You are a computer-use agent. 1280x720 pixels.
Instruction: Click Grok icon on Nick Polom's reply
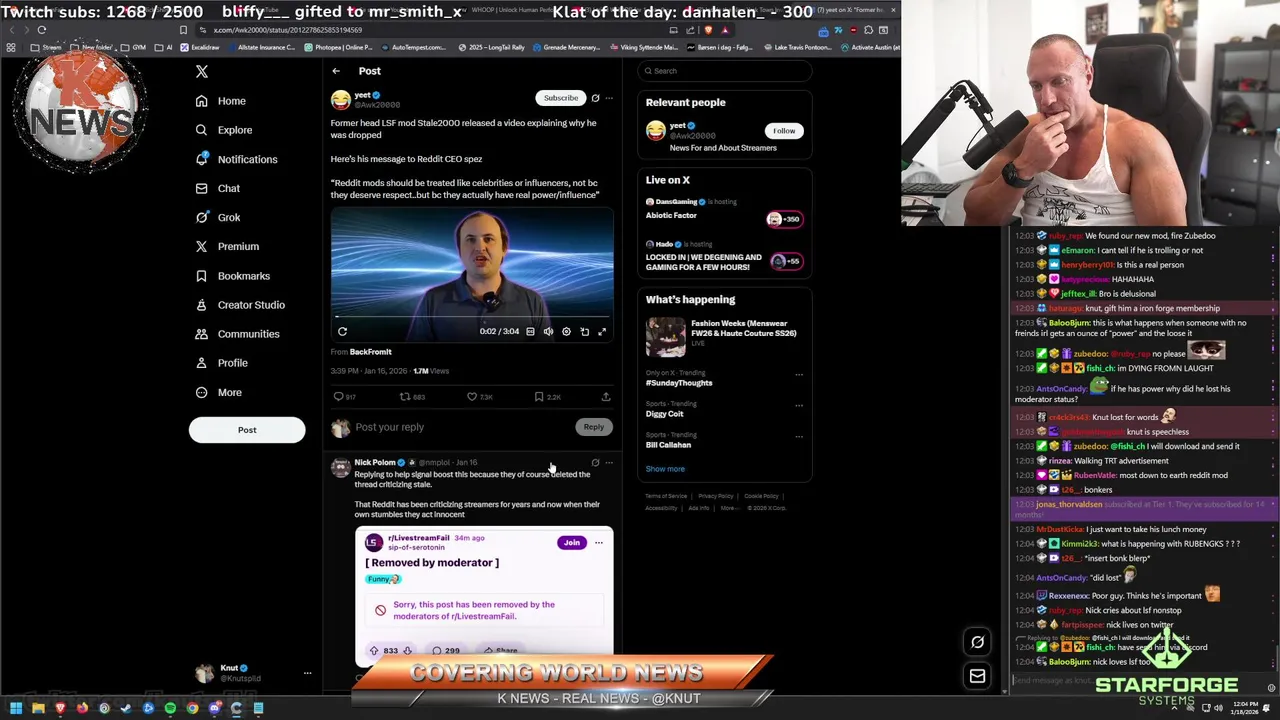pyautogui.click(x=595, y=463)
